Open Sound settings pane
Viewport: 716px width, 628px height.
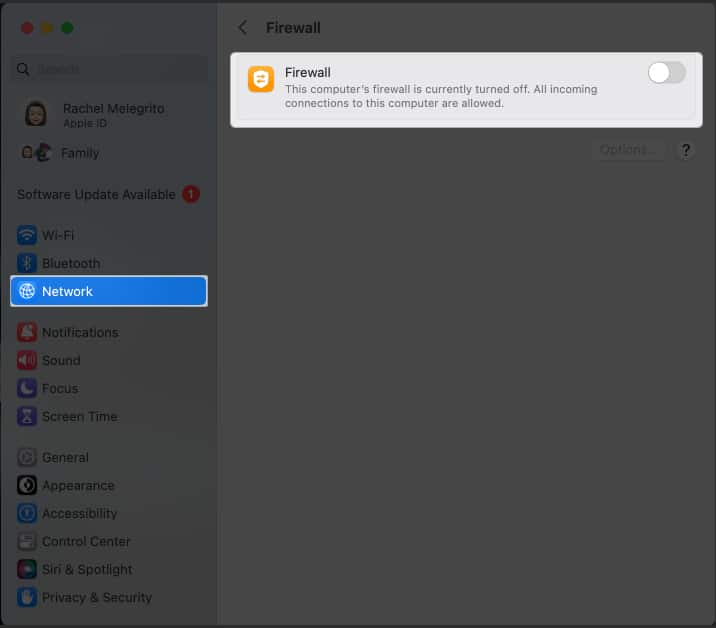61,360
